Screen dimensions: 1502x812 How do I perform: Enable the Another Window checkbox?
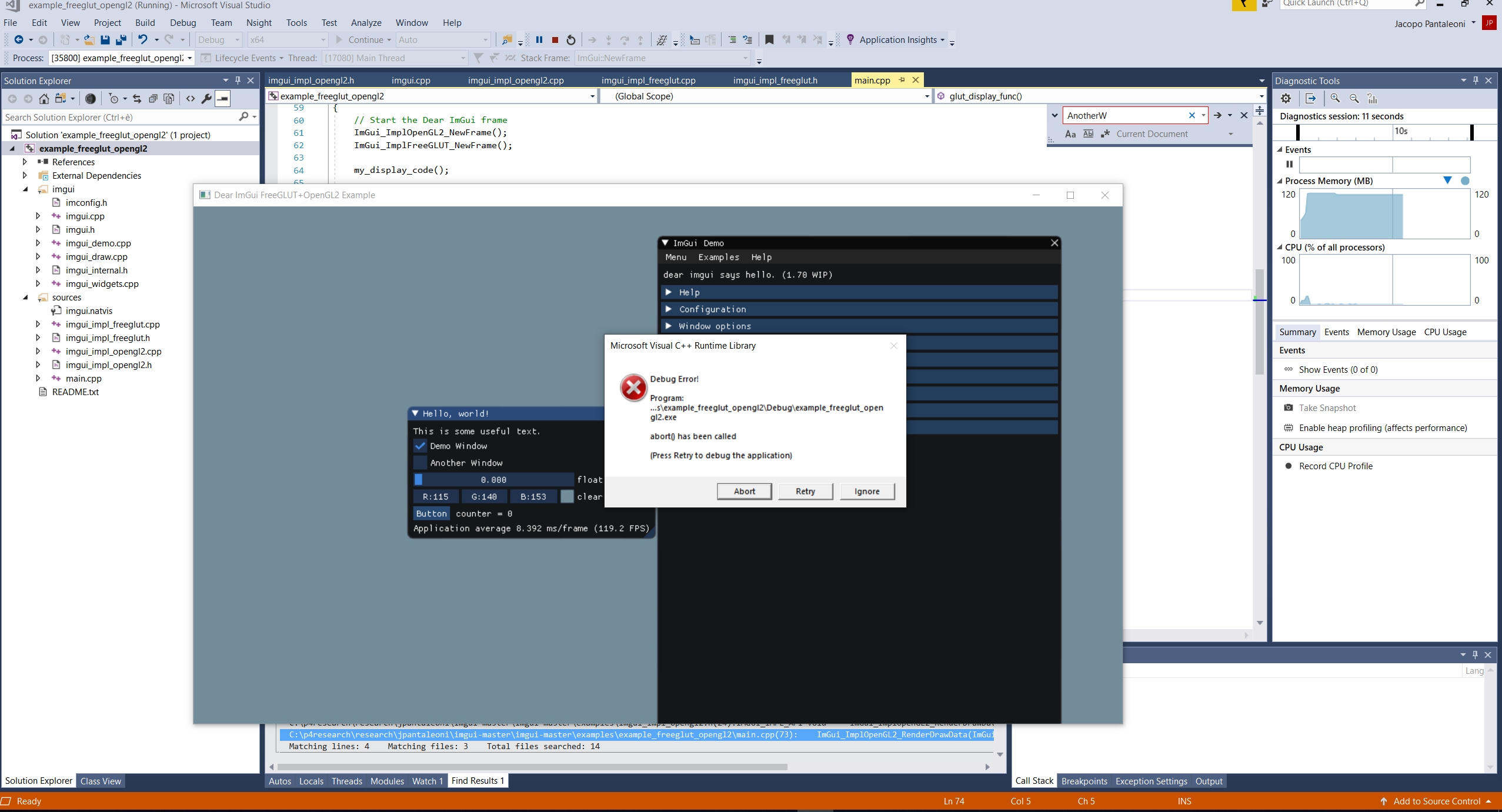(420, 463)
